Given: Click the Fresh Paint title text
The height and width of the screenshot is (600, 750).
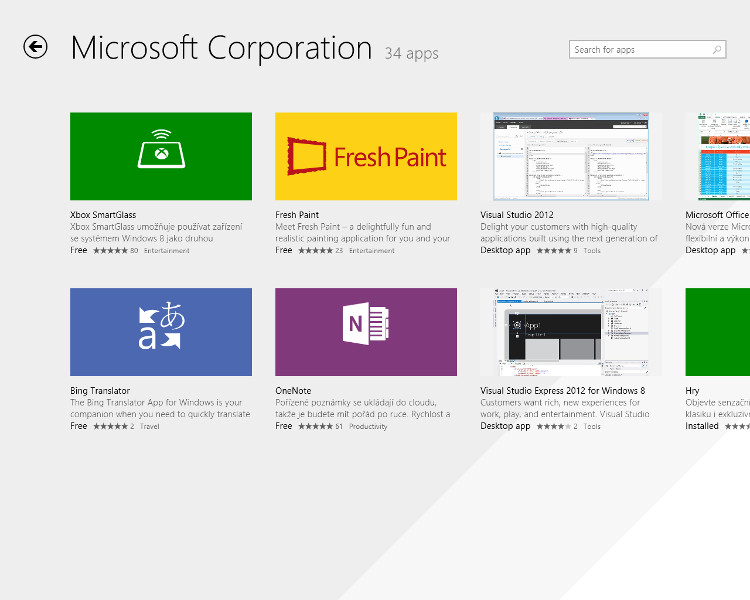Looking at the screenshot, I should pos(297,215).
